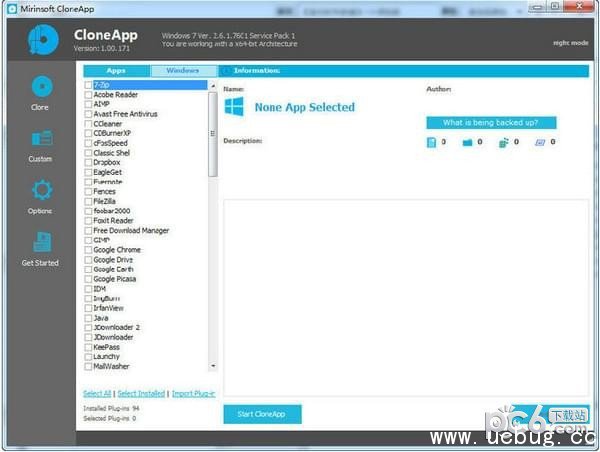Click the info icon on Information bar
The image size is (600, 452).
226,71
